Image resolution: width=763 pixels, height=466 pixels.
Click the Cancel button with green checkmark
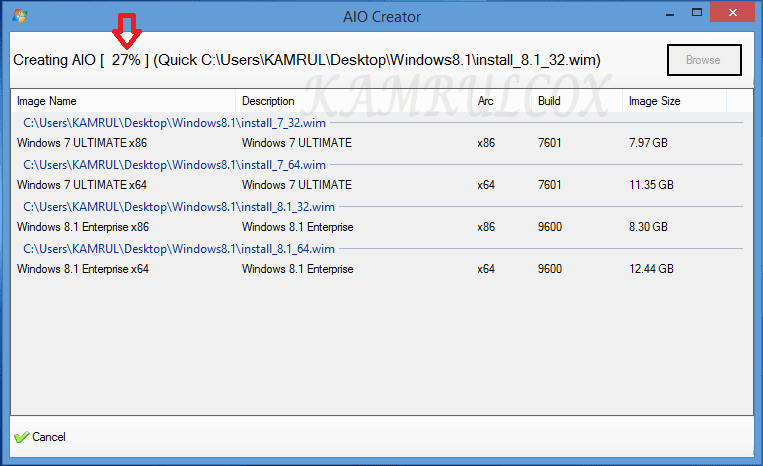[x=40, y=437]
